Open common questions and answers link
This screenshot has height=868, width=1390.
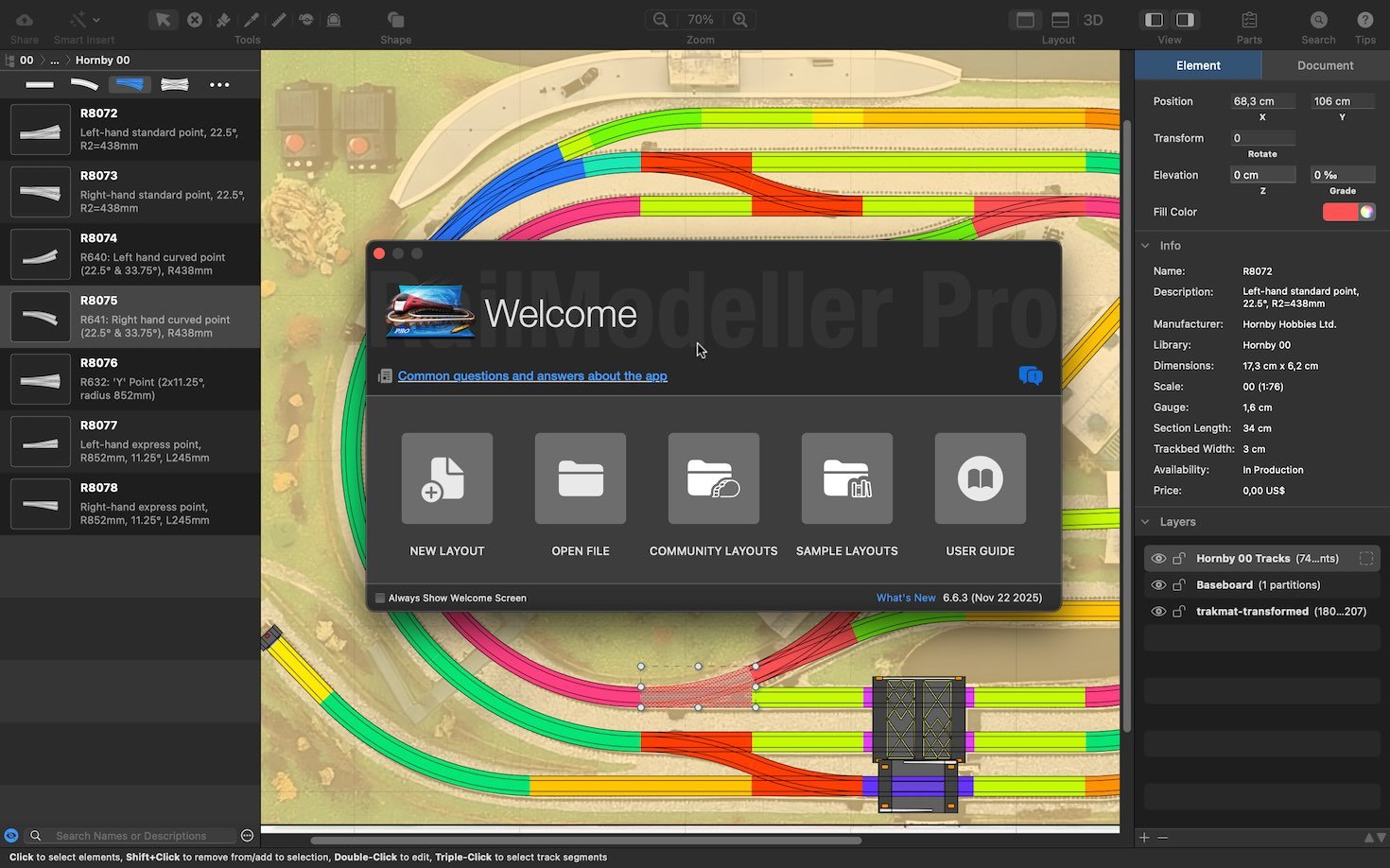(532, 376)
